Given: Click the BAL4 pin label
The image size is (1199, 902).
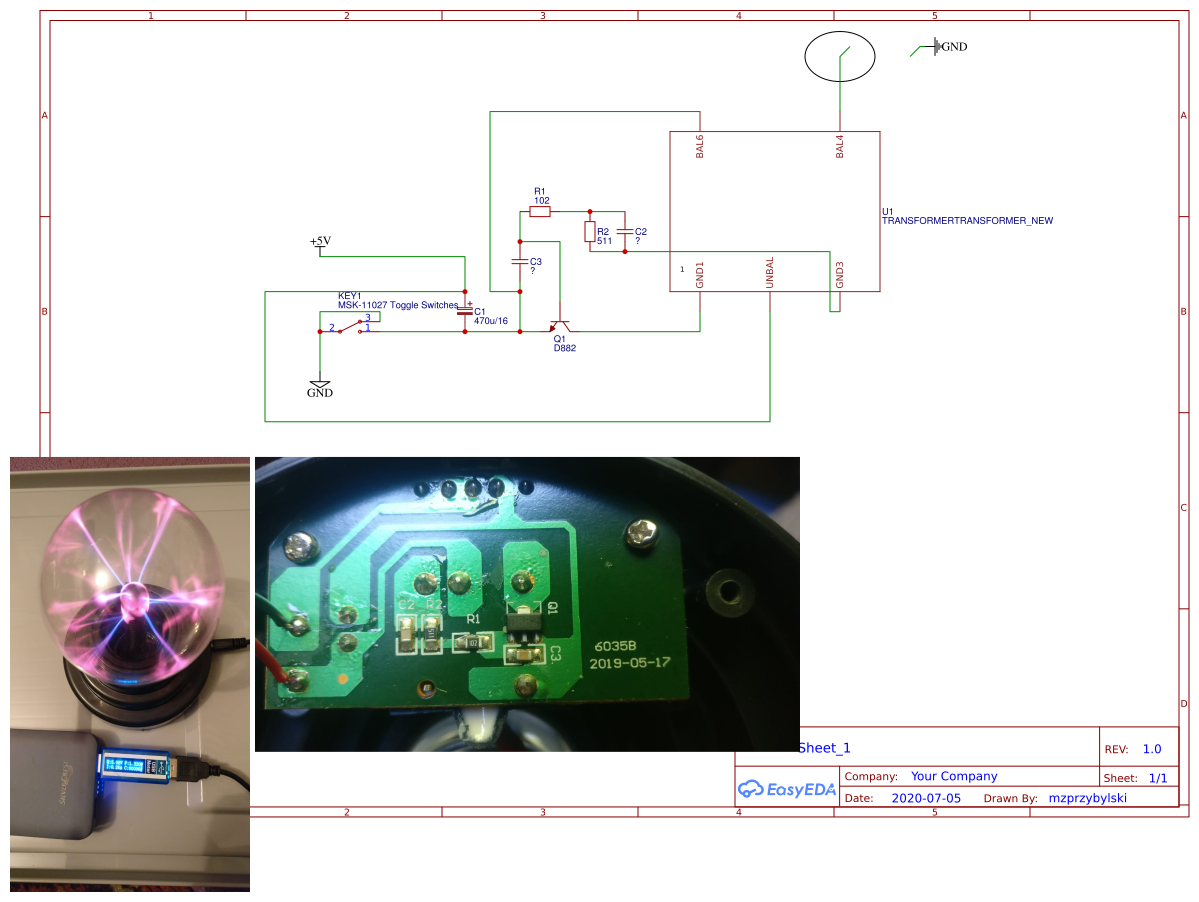Looking at the screenshot, I should (840, 147).
